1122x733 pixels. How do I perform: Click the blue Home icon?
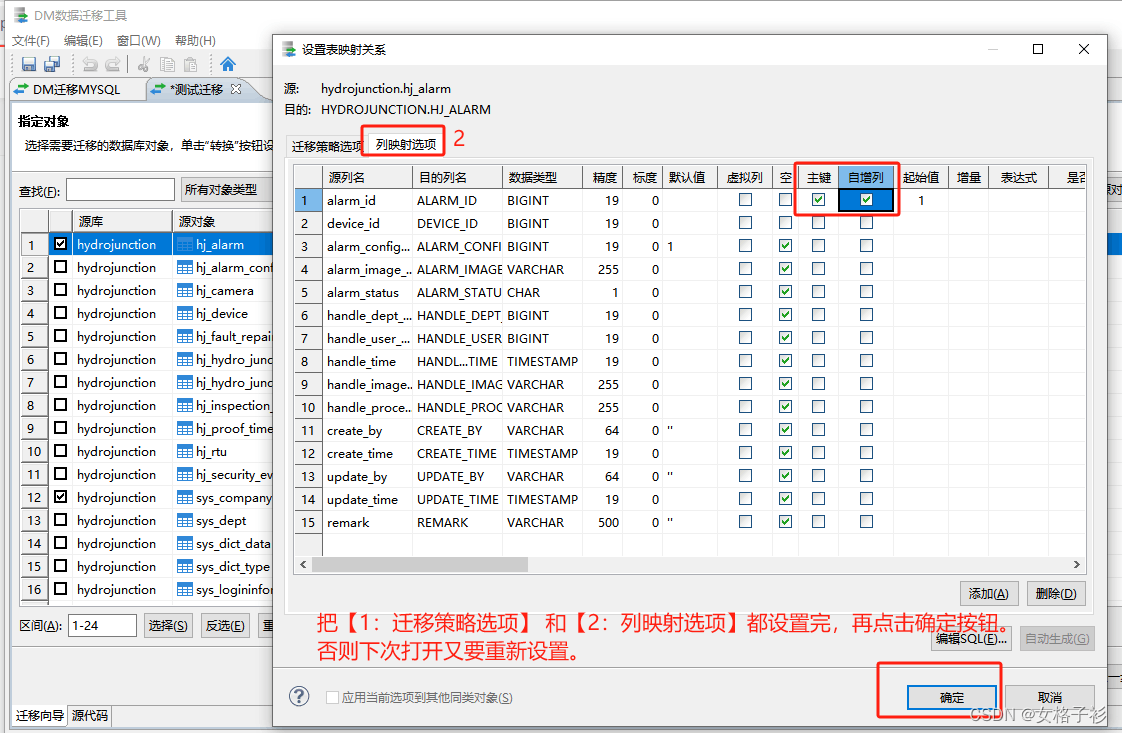coord(228,64)
